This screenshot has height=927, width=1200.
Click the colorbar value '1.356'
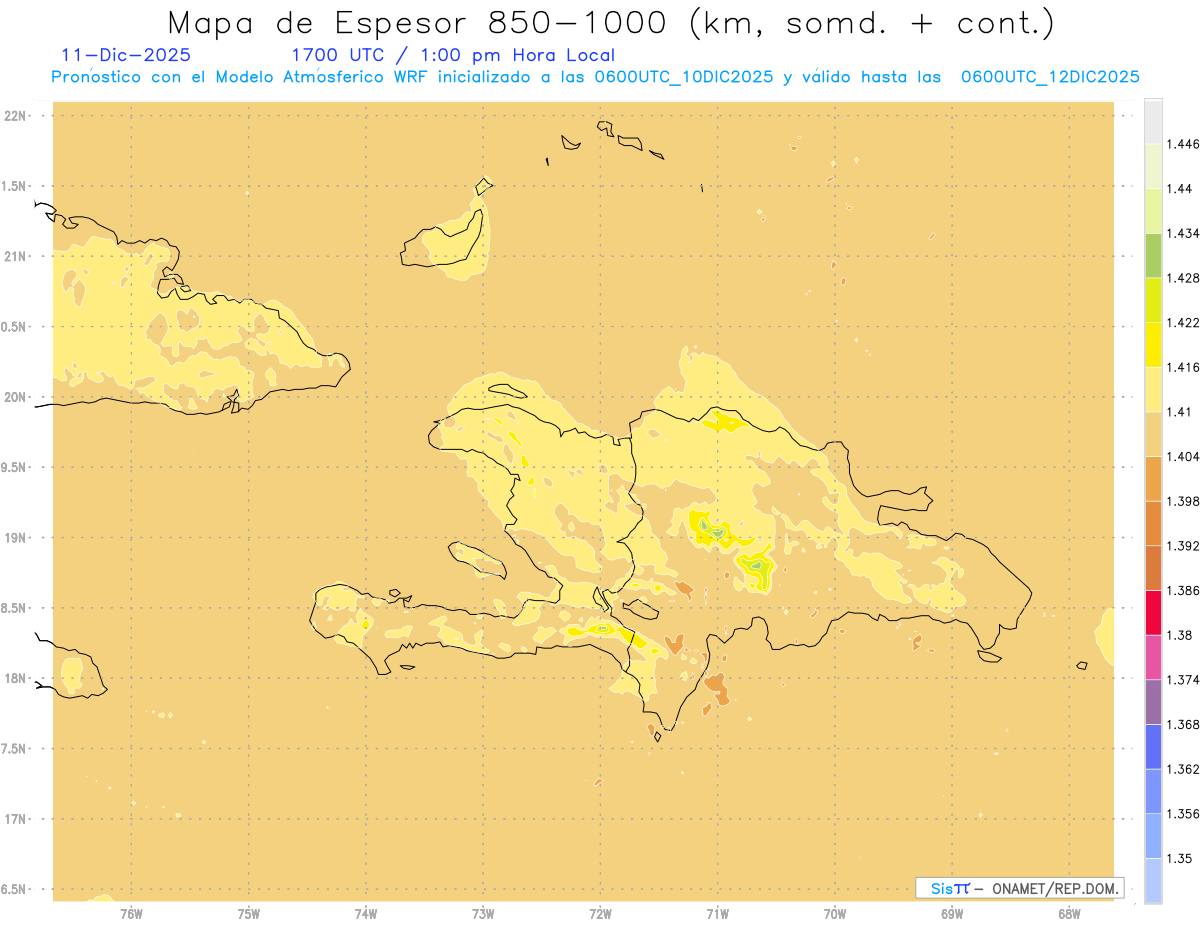coord(1184,814)
